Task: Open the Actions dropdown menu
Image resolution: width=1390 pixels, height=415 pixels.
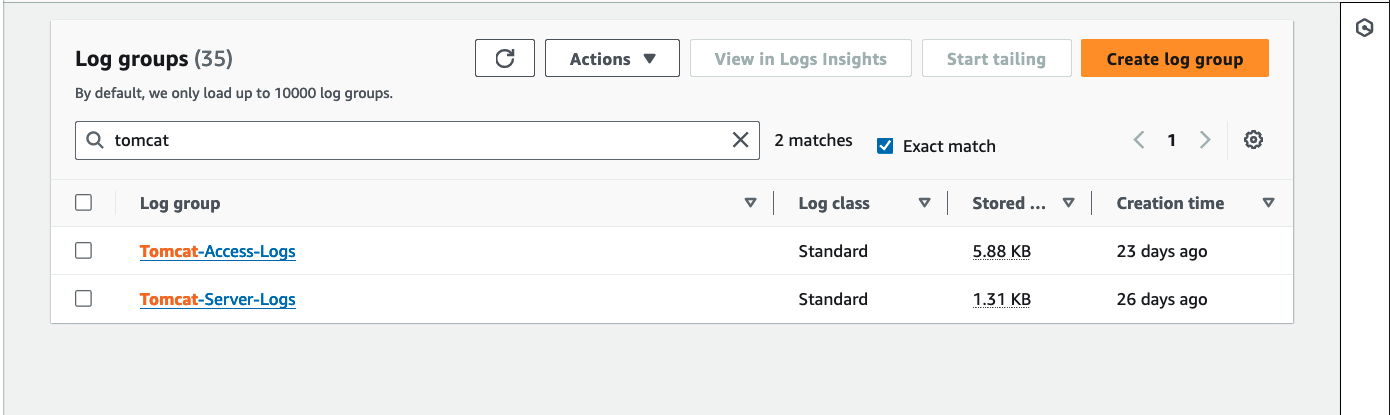Action: coord(612,59)
